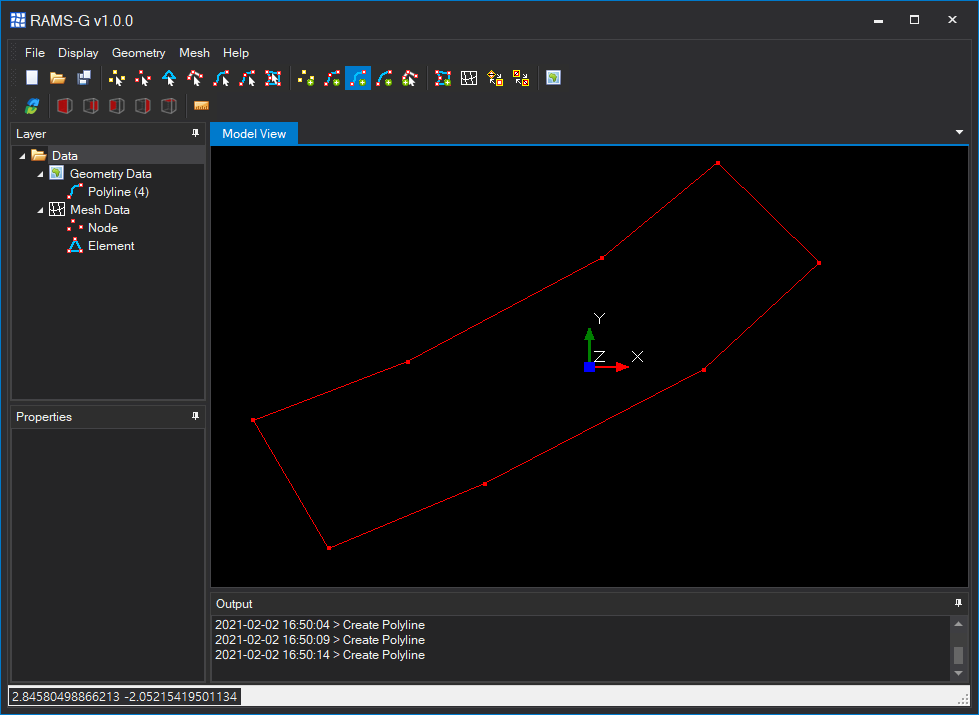Click the Output panel scrollbar down arrow
Screen dimensions: 979x715
point(958,673)
